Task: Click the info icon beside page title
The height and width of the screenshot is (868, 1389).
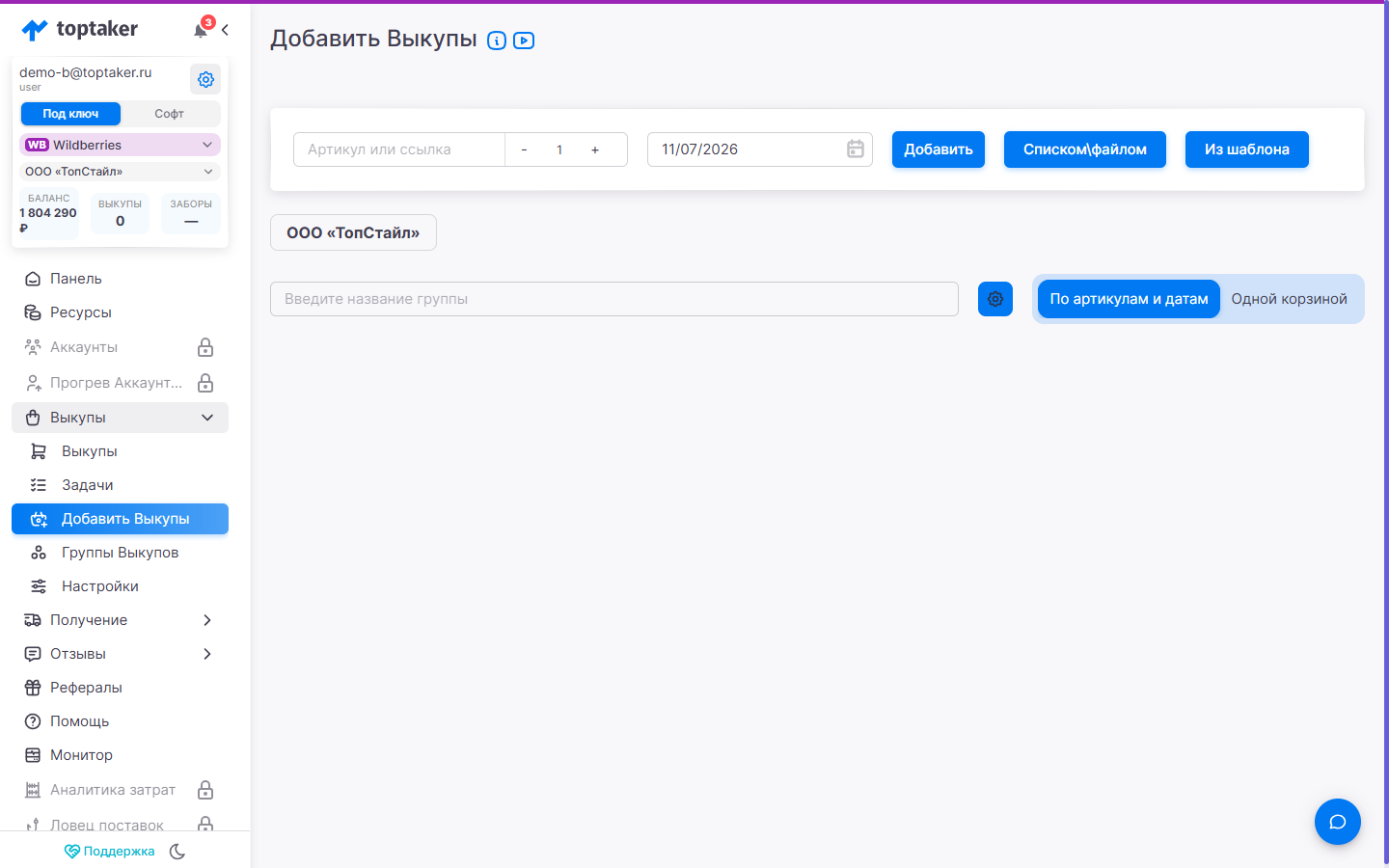Action: 497,41
